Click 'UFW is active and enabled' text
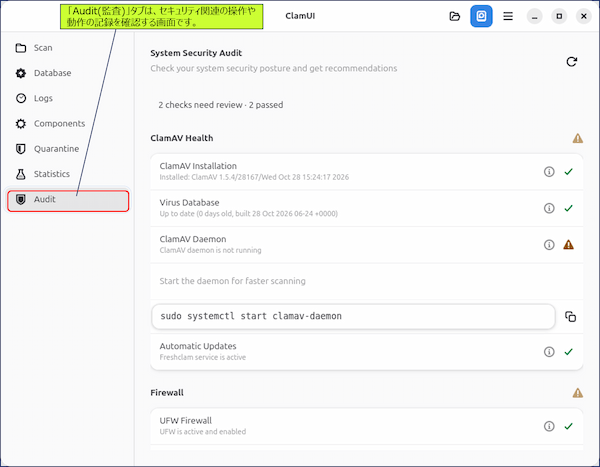 (203, 432)
